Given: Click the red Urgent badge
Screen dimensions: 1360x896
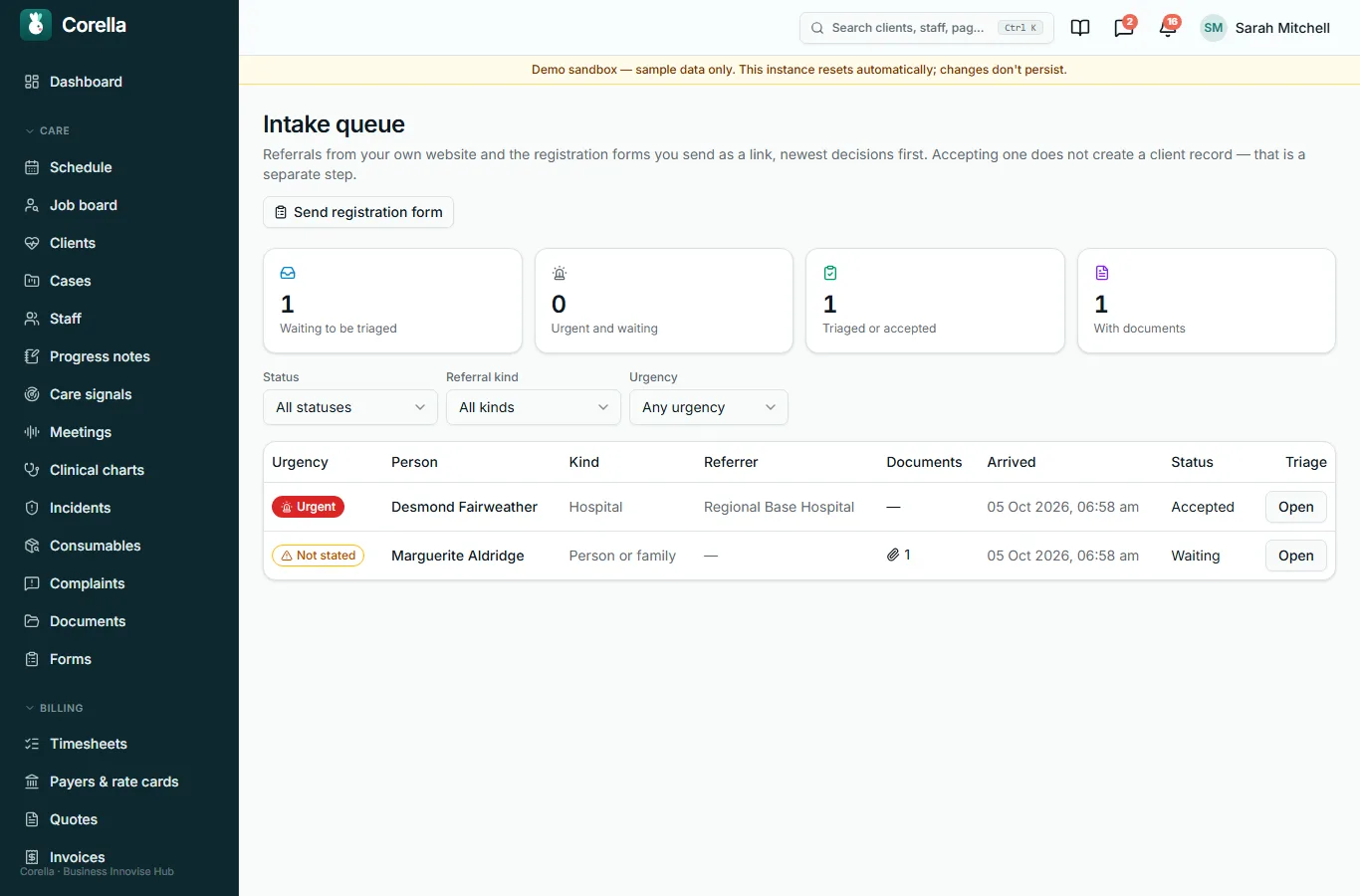Looking at the screenshot, I should [308, 507].
